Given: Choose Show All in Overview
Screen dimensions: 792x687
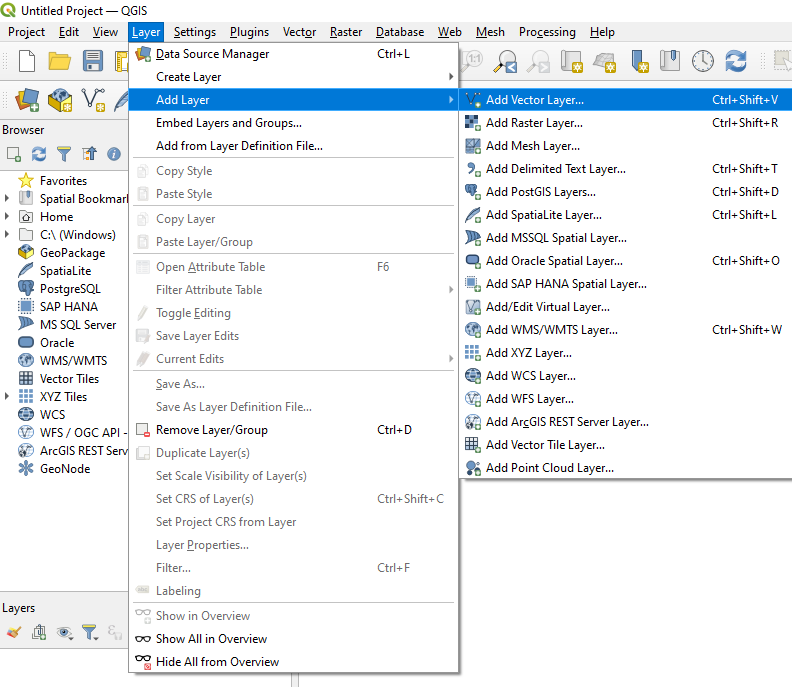Looking at the screenshot, I should click(293, 639).
